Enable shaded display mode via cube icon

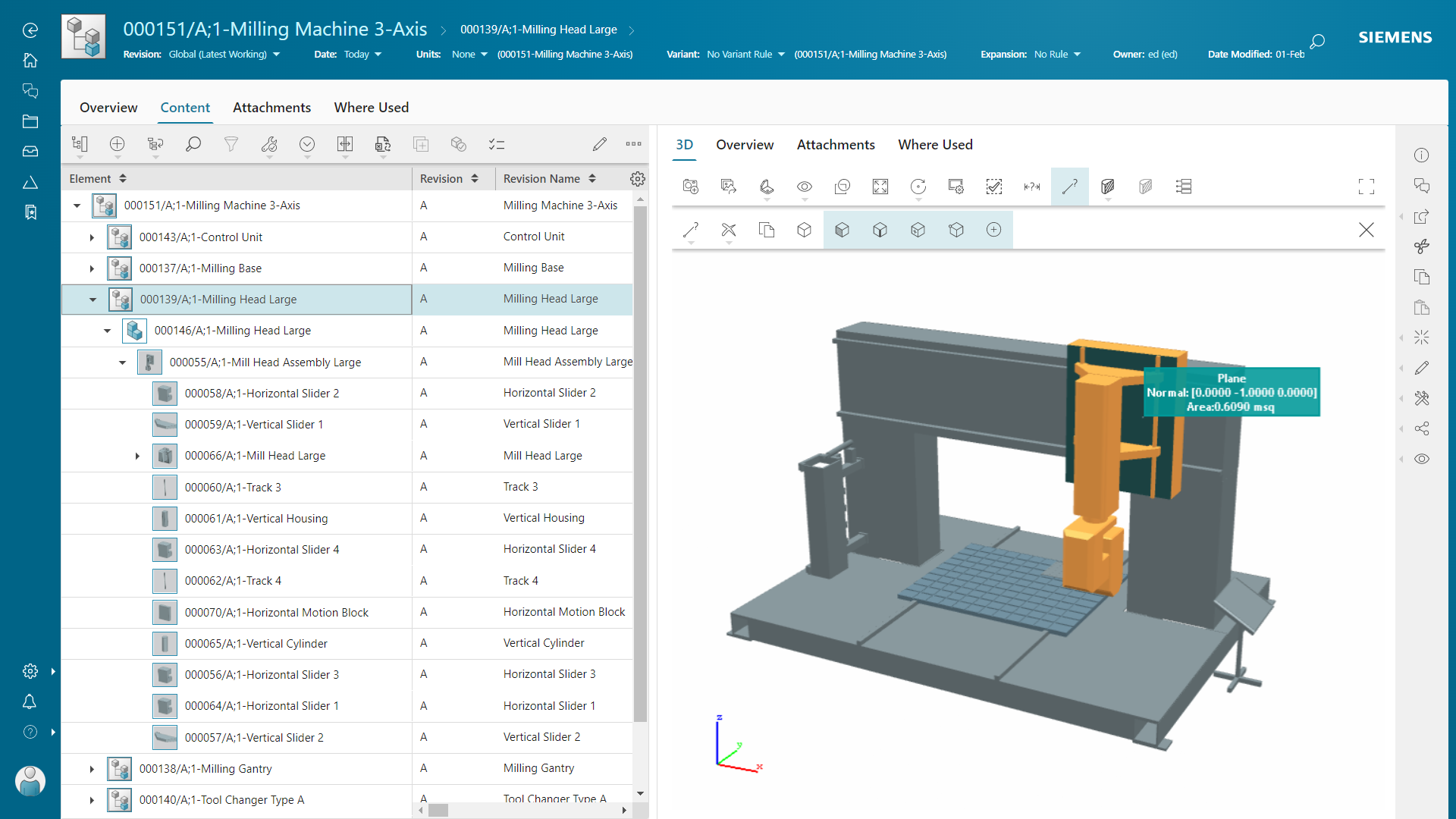coord(842,229)
